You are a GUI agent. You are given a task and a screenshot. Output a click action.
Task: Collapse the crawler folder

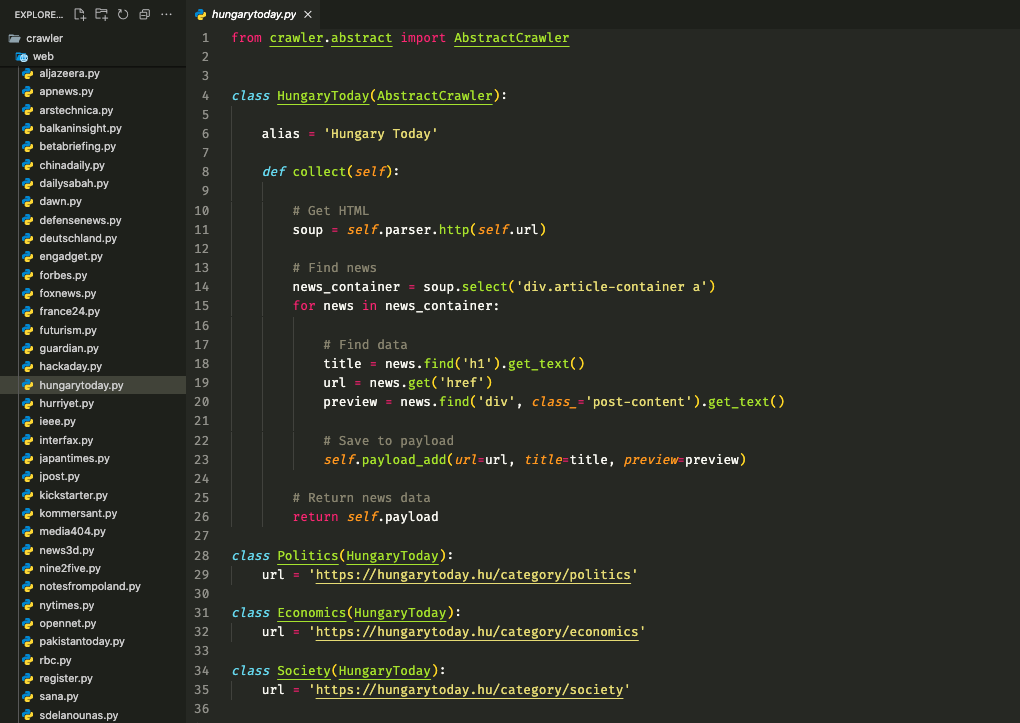point(93,38)
